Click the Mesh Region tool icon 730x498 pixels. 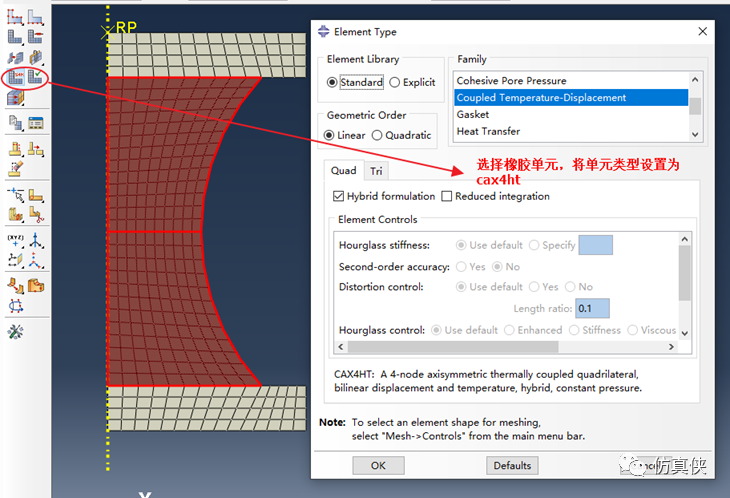(x=35, y=37)
